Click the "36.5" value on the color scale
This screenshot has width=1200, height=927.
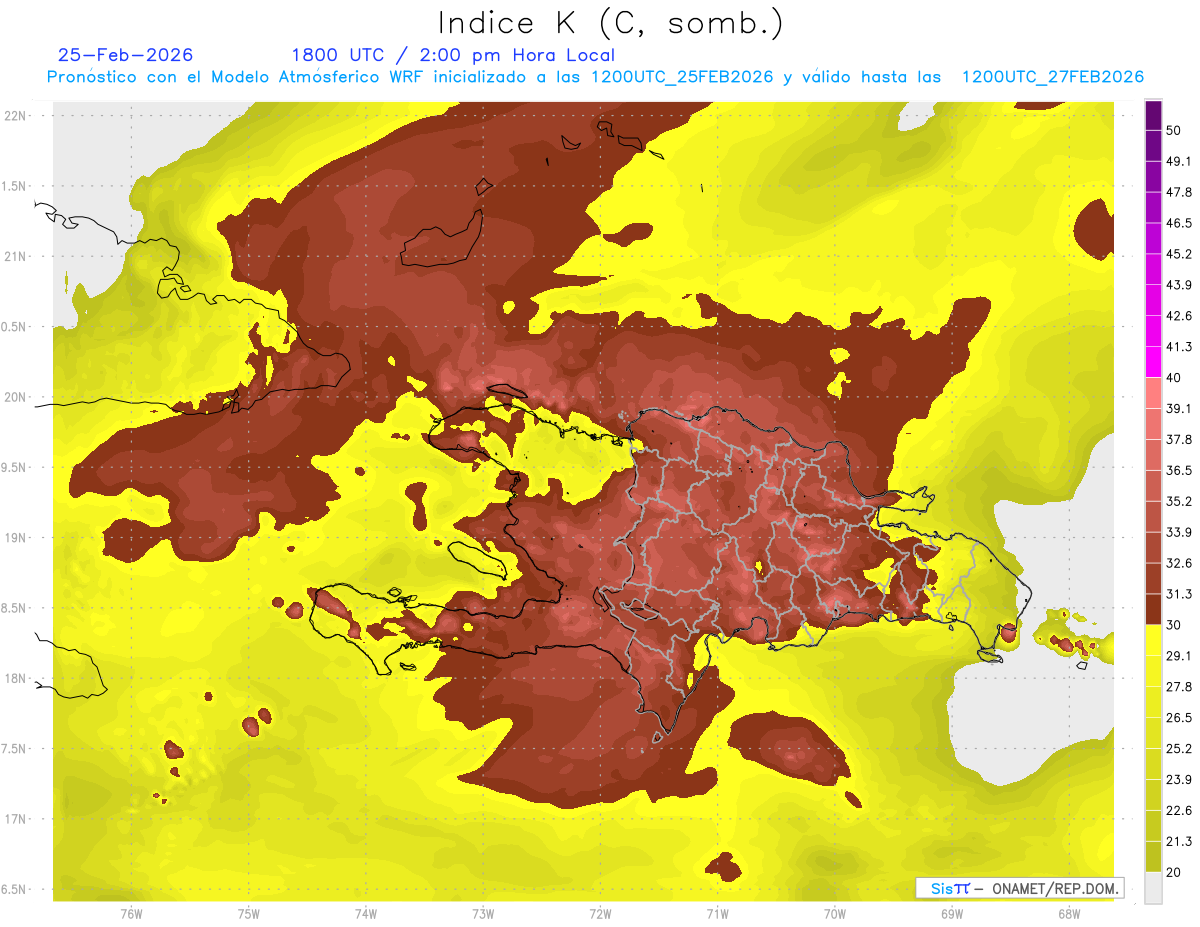[x=1179, y=470]
